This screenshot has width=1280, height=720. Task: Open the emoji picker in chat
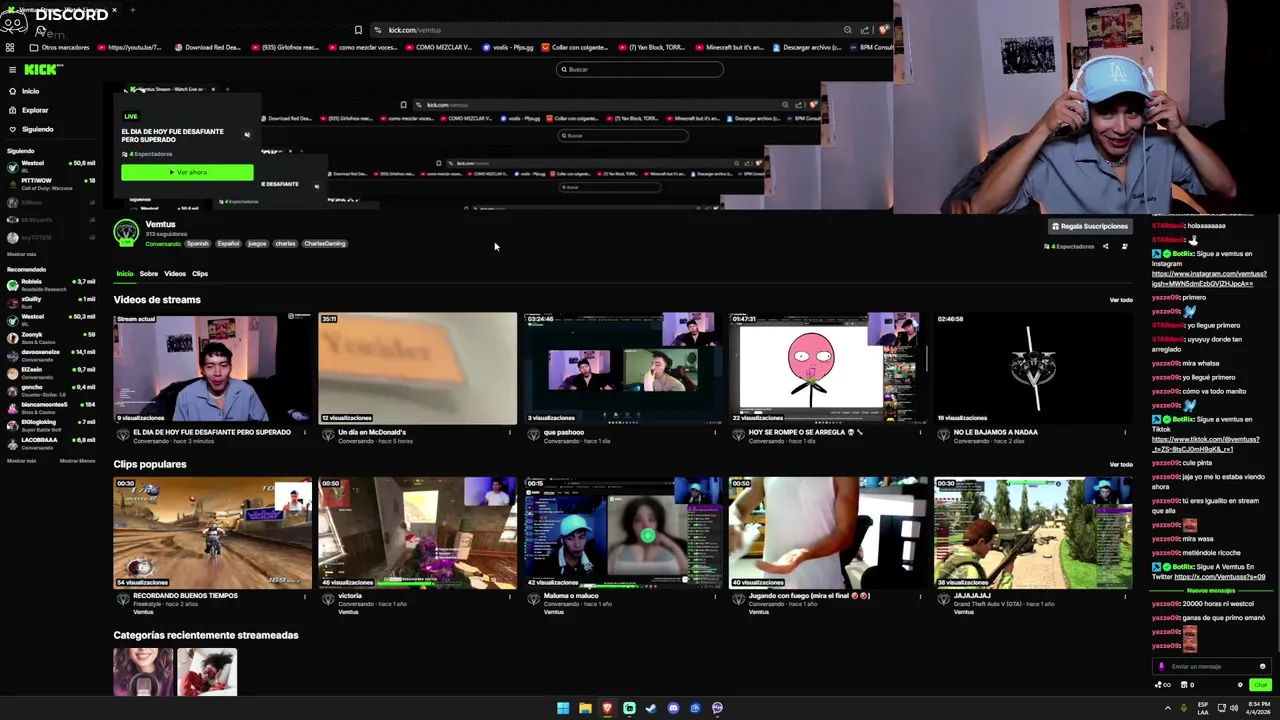(x=1262, y=666)
